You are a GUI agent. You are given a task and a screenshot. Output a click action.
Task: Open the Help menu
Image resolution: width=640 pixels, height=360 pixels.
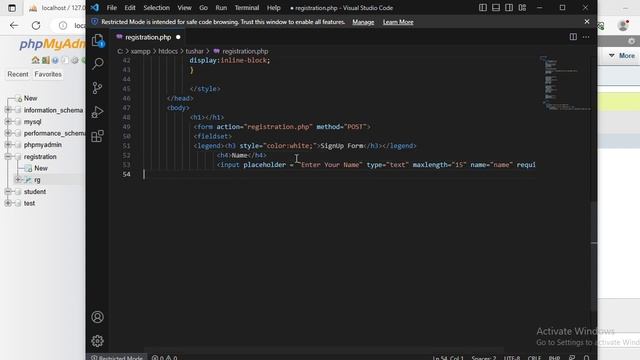273,8
